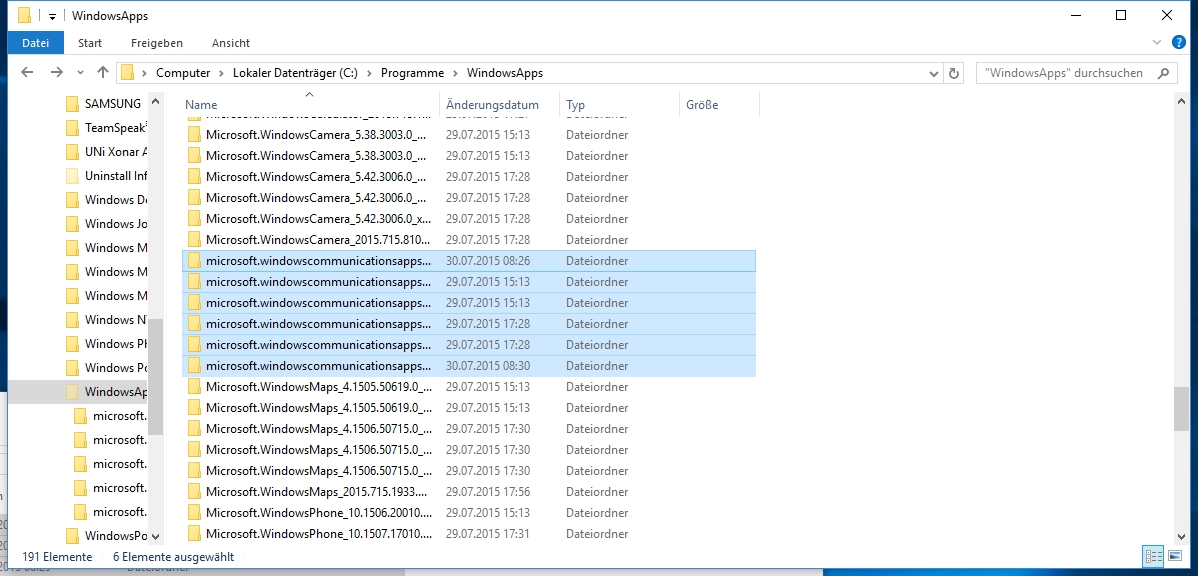Click folder icon of WindowsPhone_10.1507.17010
This screenshot has height=576, width=1198.
[x=193, y=533]
